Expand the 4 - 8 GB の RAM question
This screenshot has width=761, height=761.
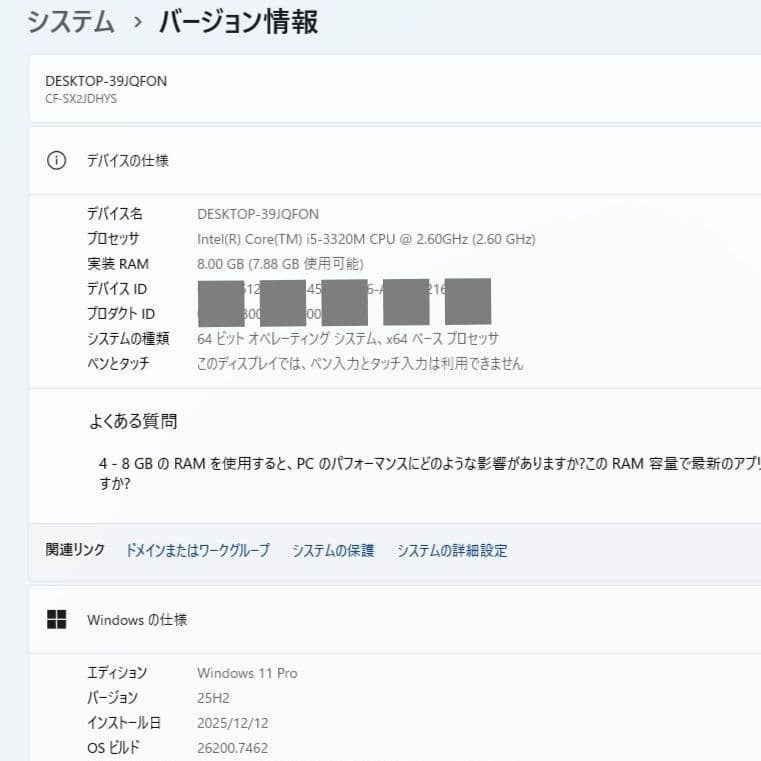coord(430,473)
